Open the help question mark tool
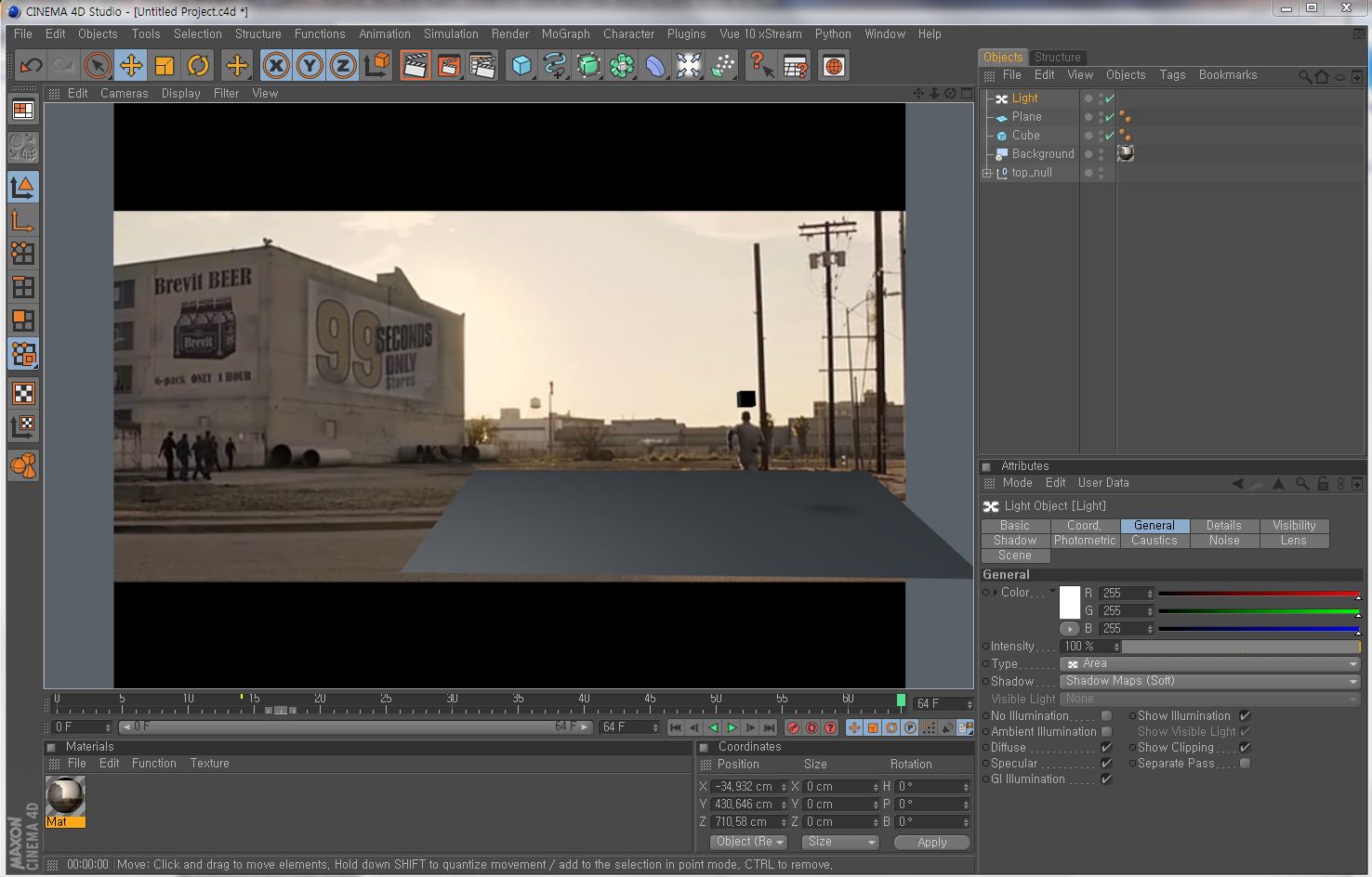The image size is (1372, 877). tap(761, 66)
